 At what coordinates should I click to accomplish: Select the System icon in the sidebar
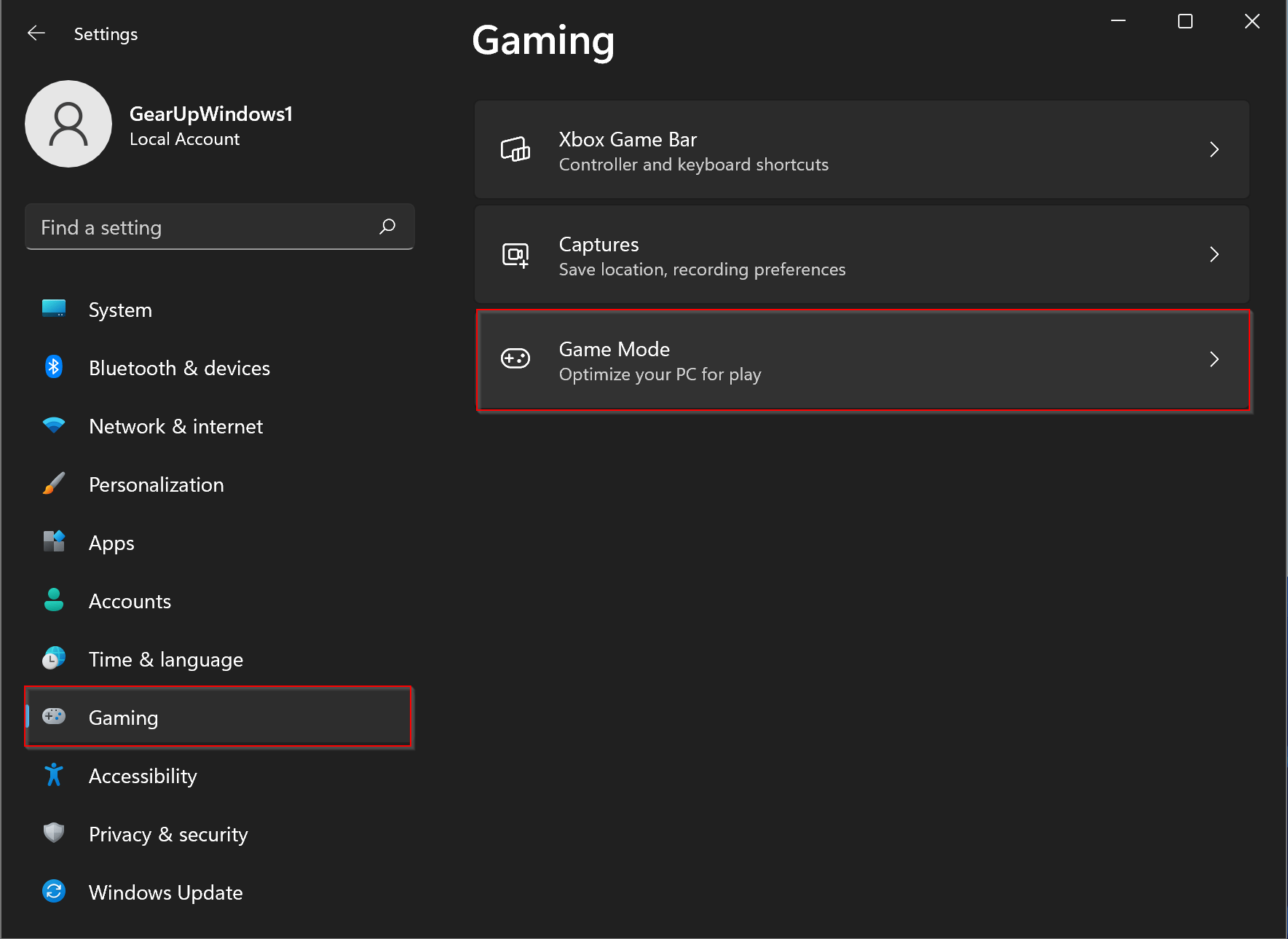coord(53,309)
